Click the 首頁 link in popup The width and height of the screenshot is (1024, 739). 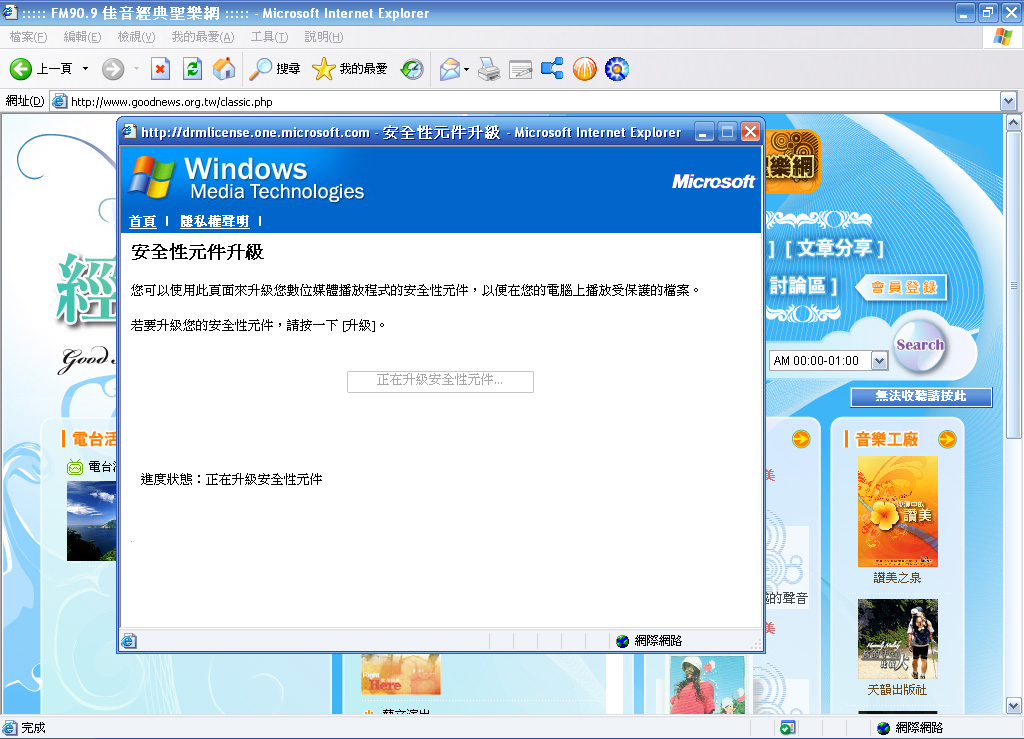[x=142, y=221]
